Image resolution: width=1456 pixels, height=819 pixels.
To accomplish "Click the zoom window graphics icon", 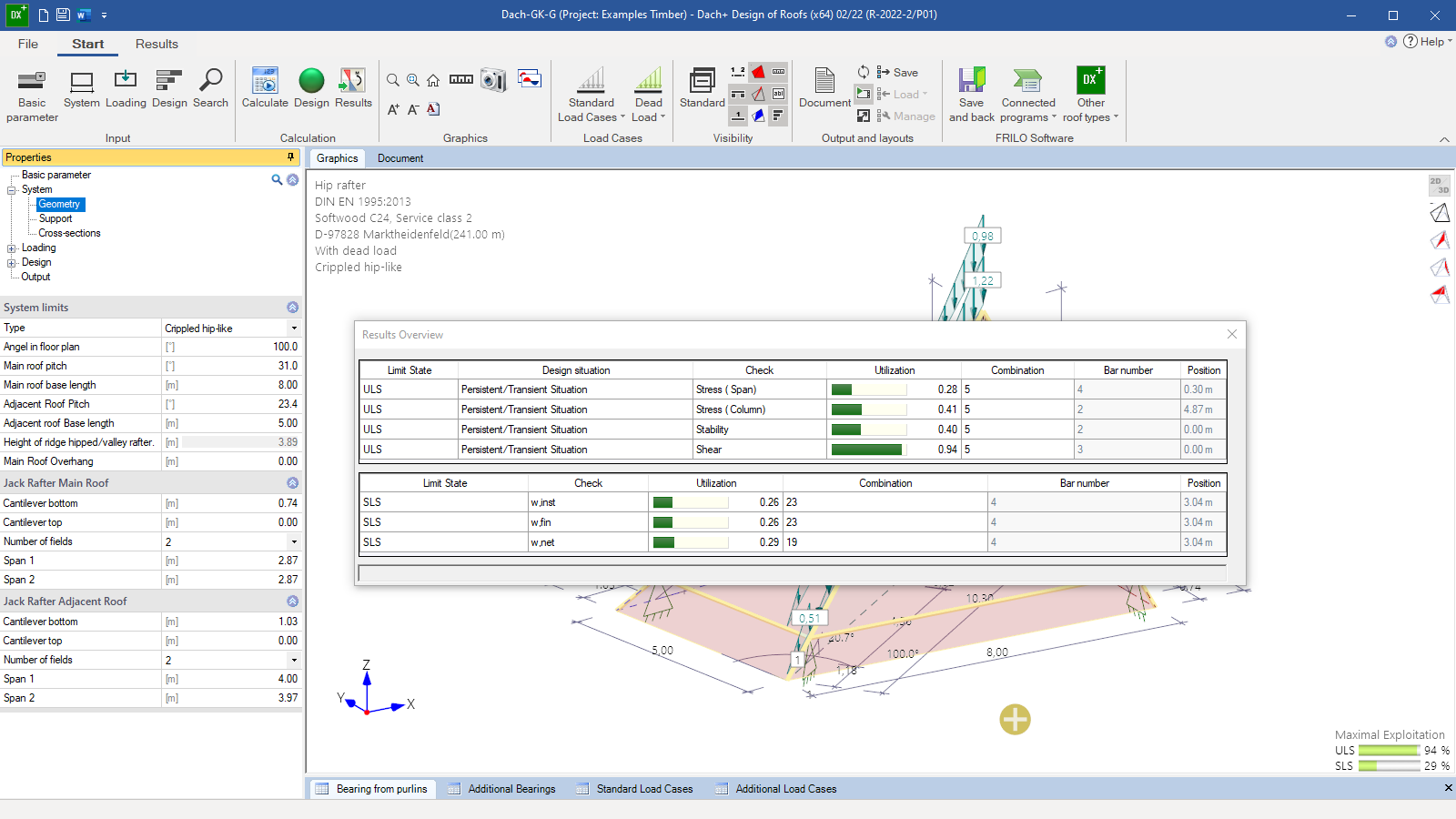I will [x=413, y=80].
